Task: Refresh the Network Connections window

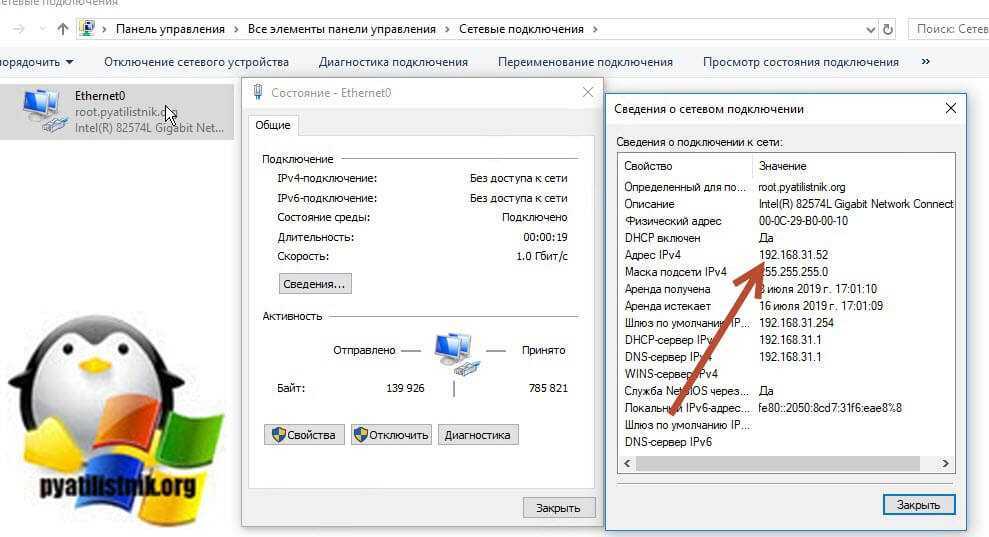Action: pos(887,29)
